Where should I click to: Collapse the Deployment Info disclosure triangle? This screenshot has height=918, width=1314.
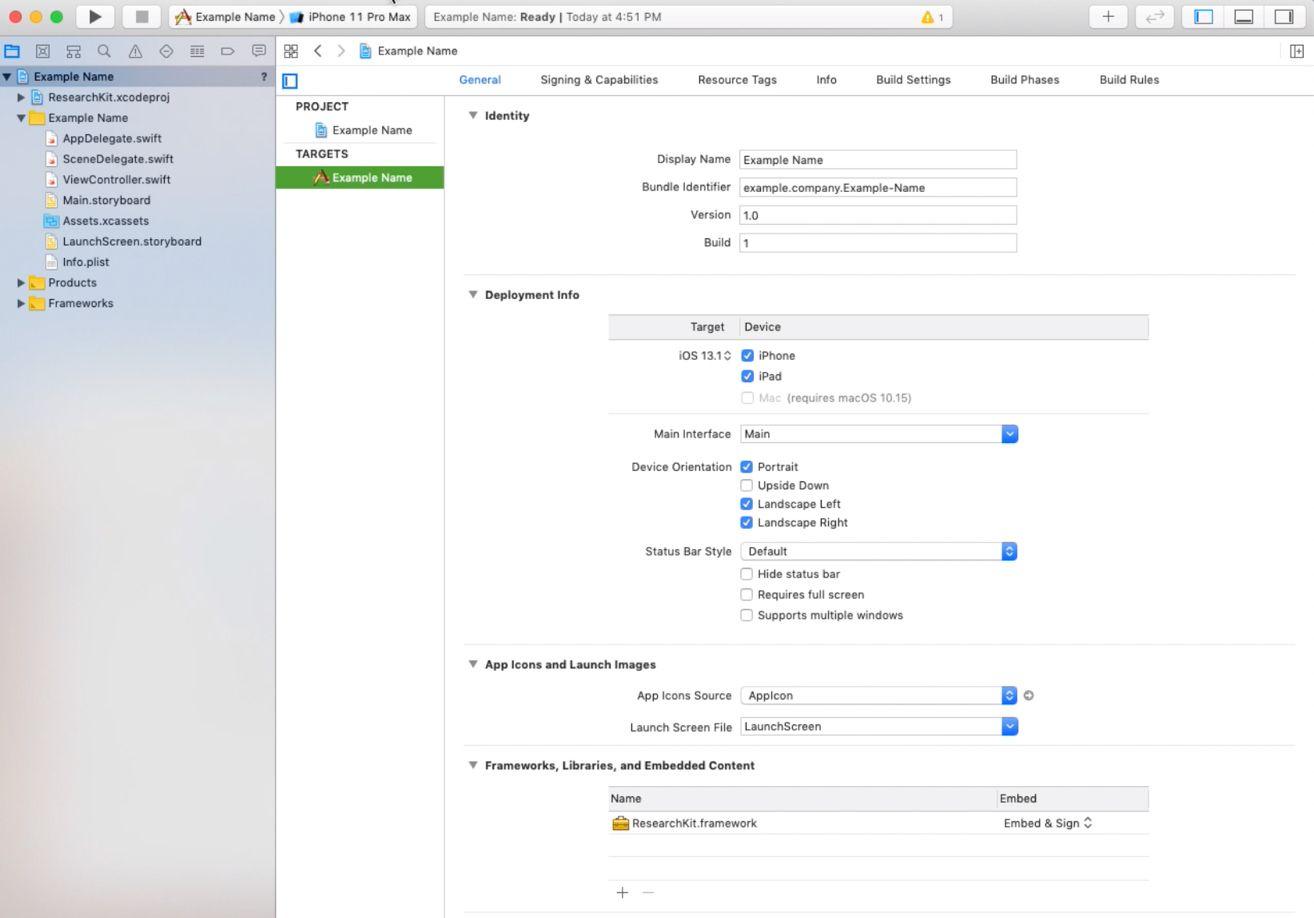[473, 294]
